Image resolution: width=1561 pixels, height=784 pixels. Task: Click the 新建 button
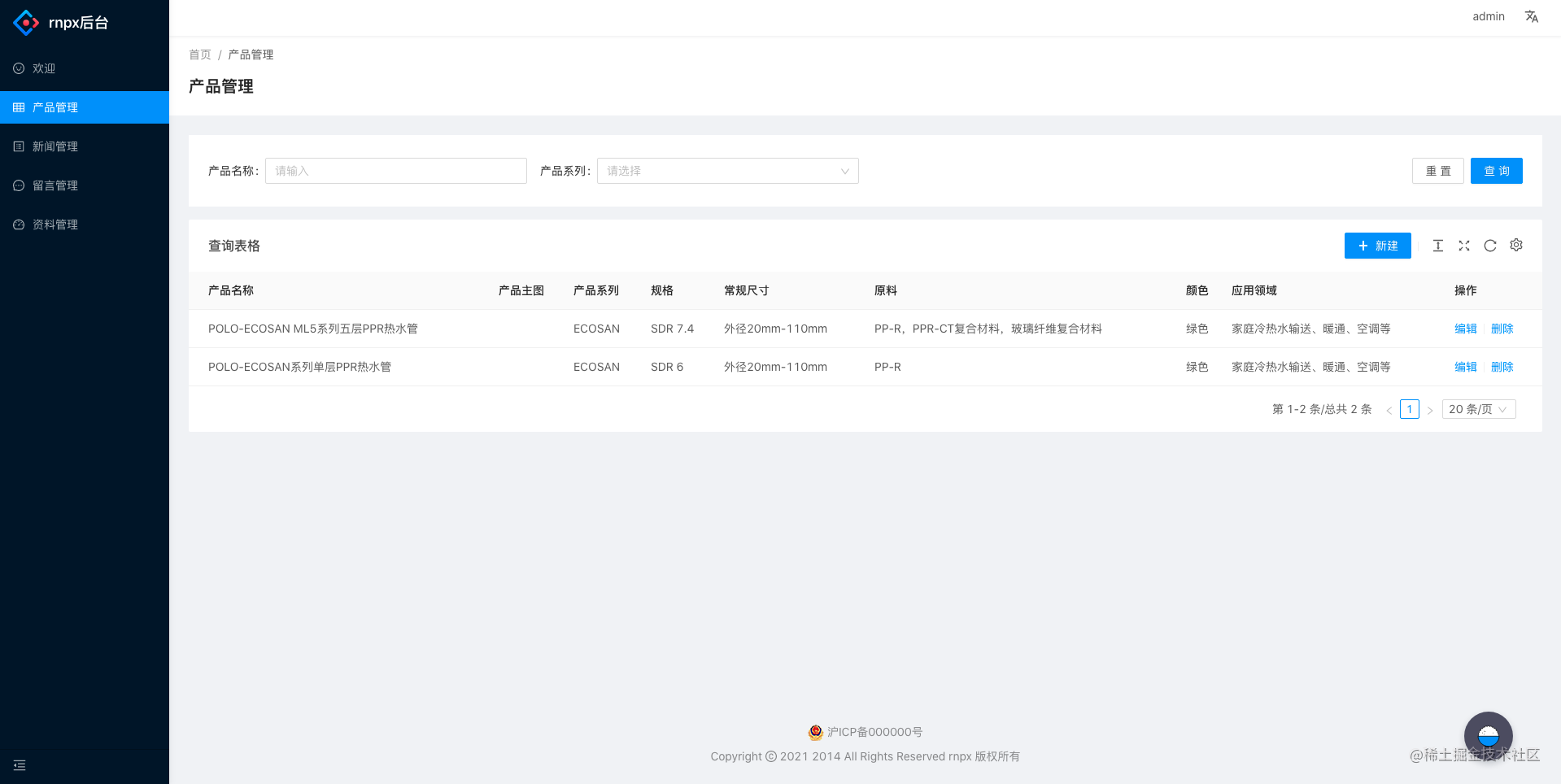click(x=1378, y=246)
